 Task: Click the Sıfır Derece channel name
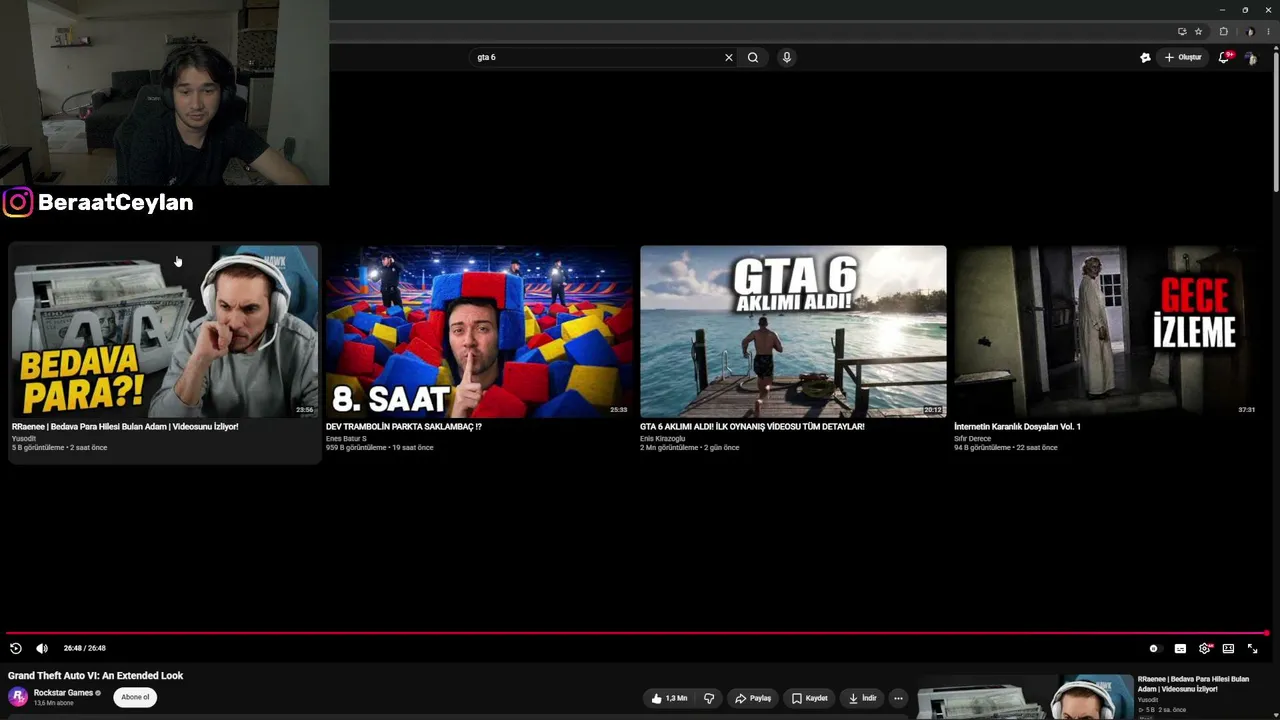point(973,438)
